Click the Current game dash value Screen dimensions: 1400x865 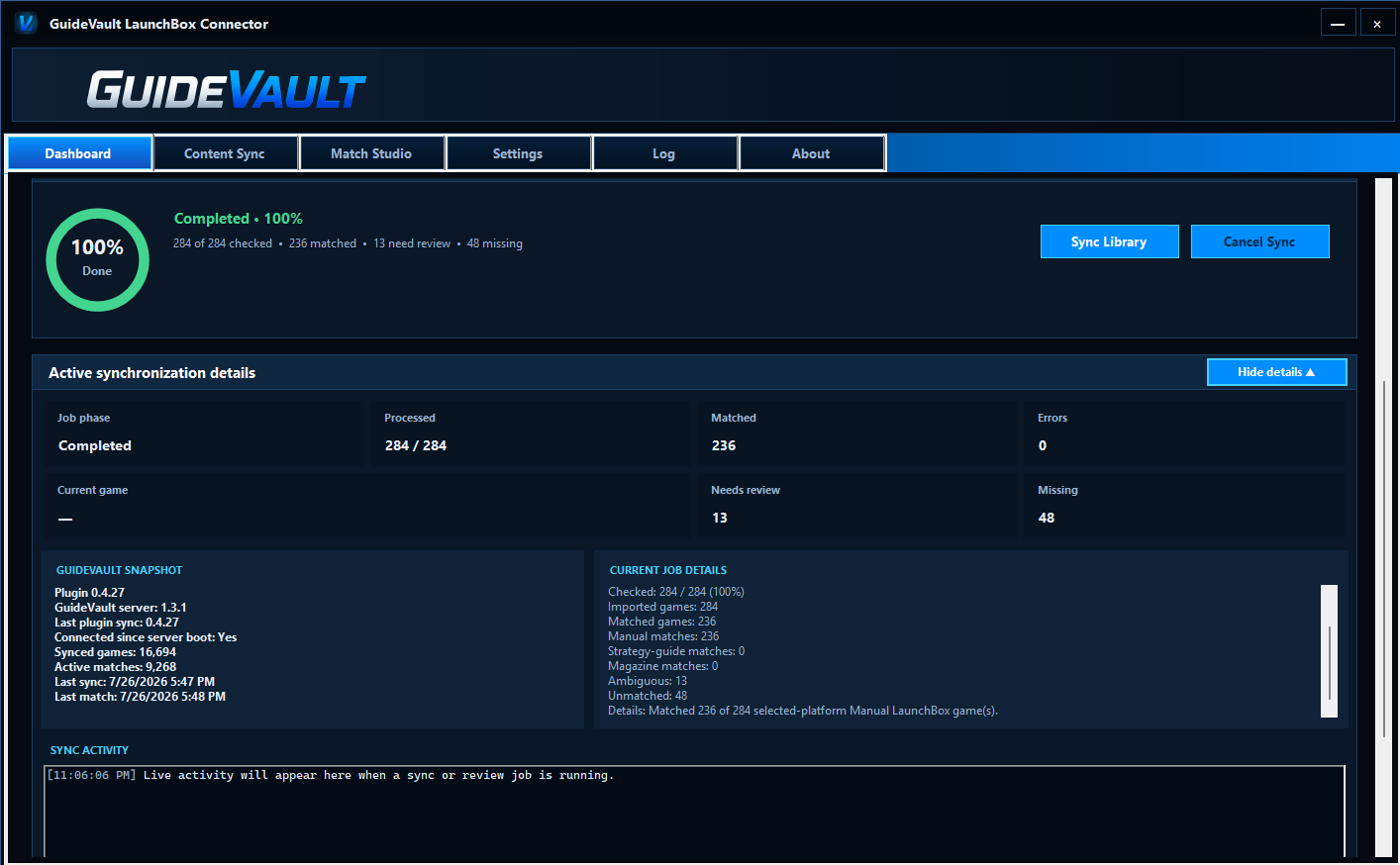pyautogui.click(x=65, y=519)
